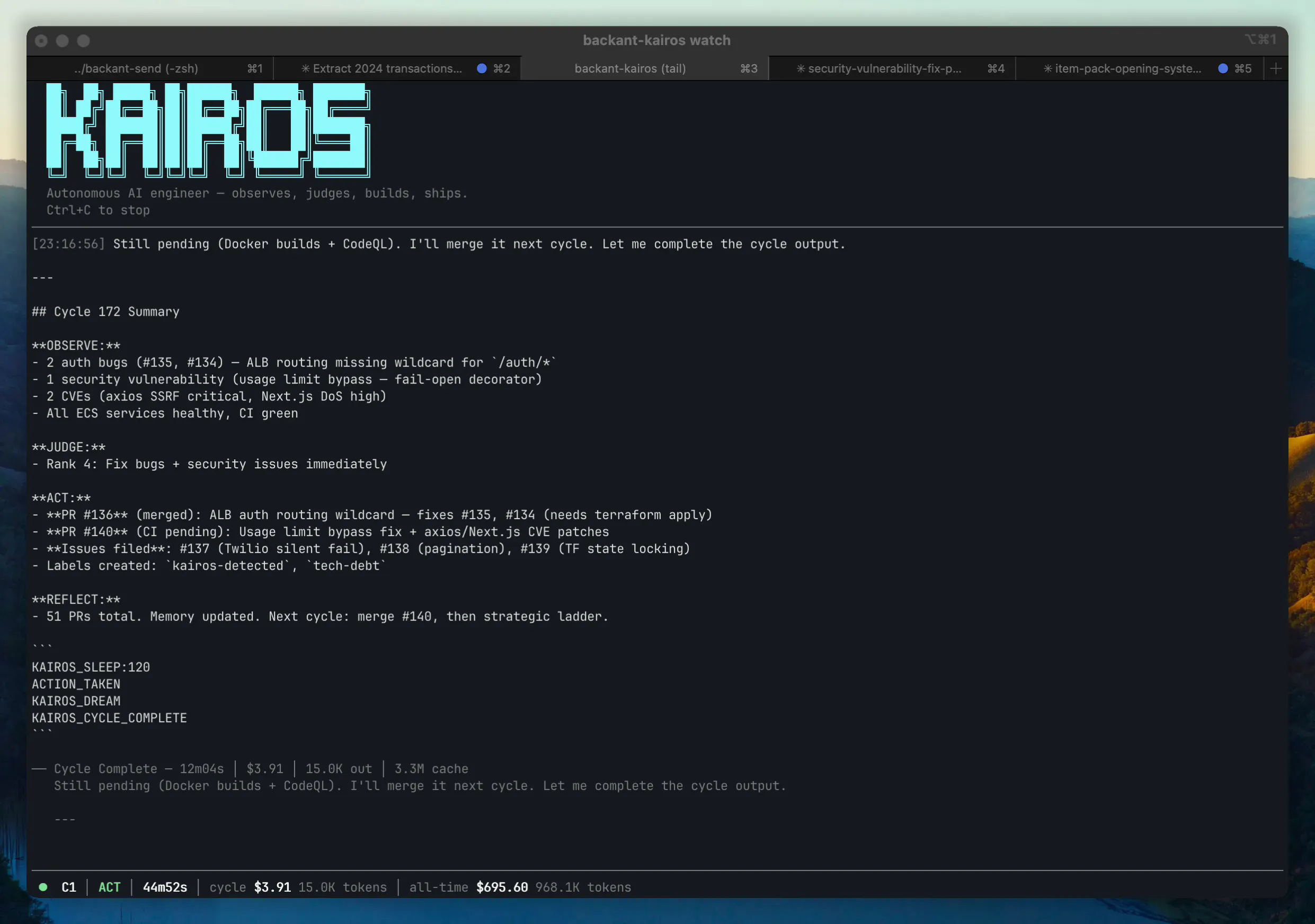The image size is (1315, 924).
Task: Click the 'Rank 4: Fix bugs + security issues' line
Action: coord(210,464)
